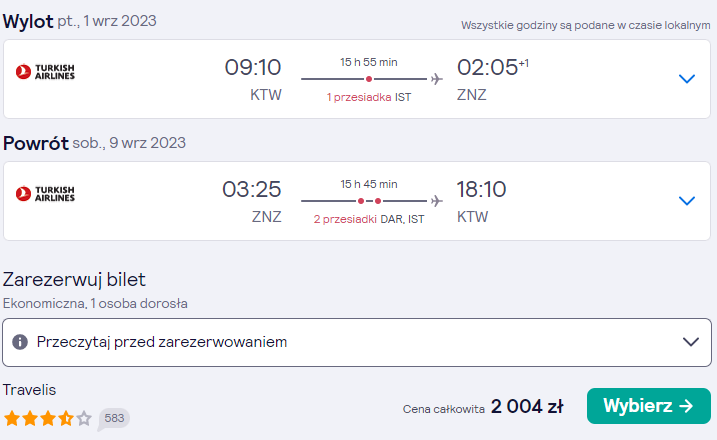This screenshot has height=440, width=717.
Task: Click the info icon before 'Przeczytaj'
Action: click(20, 342)
